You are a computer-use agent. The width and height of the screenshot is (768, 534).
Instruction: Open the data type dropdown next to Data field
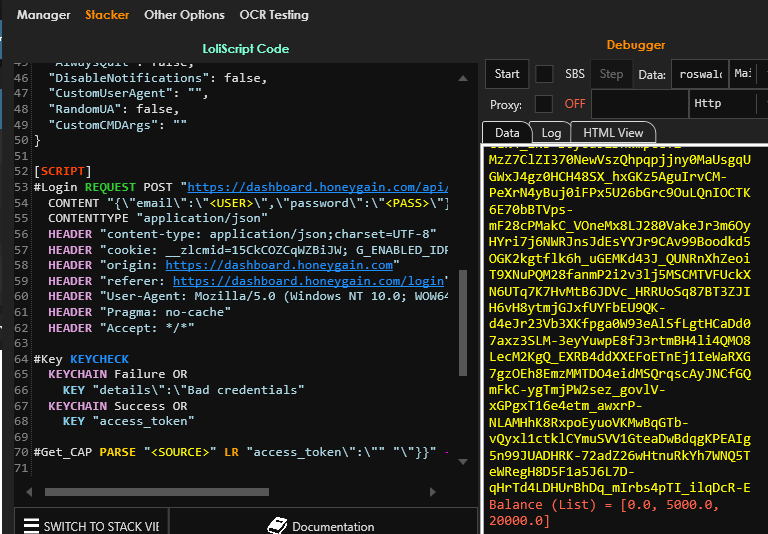point(748,74)
